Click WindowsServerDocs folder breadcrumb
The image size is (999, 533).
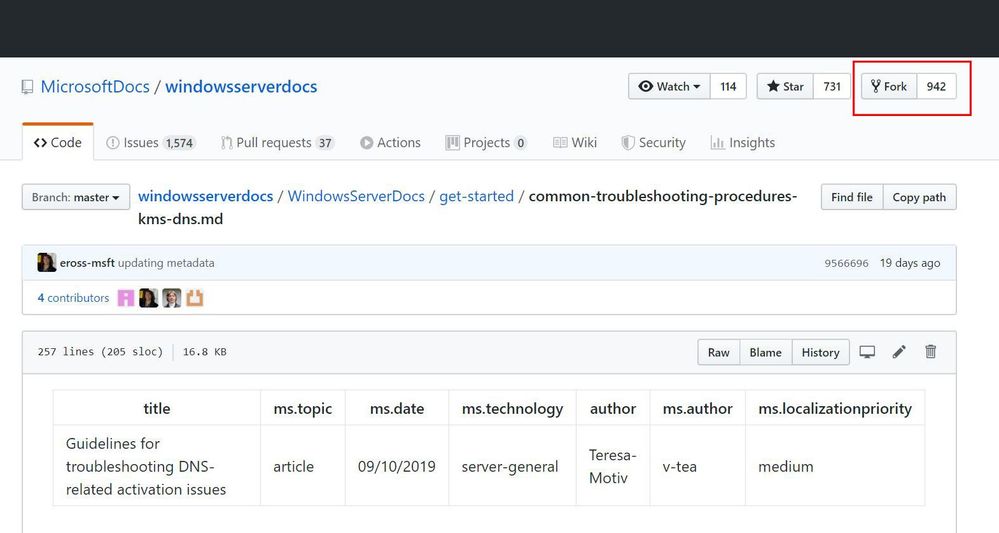pos(356,196)
